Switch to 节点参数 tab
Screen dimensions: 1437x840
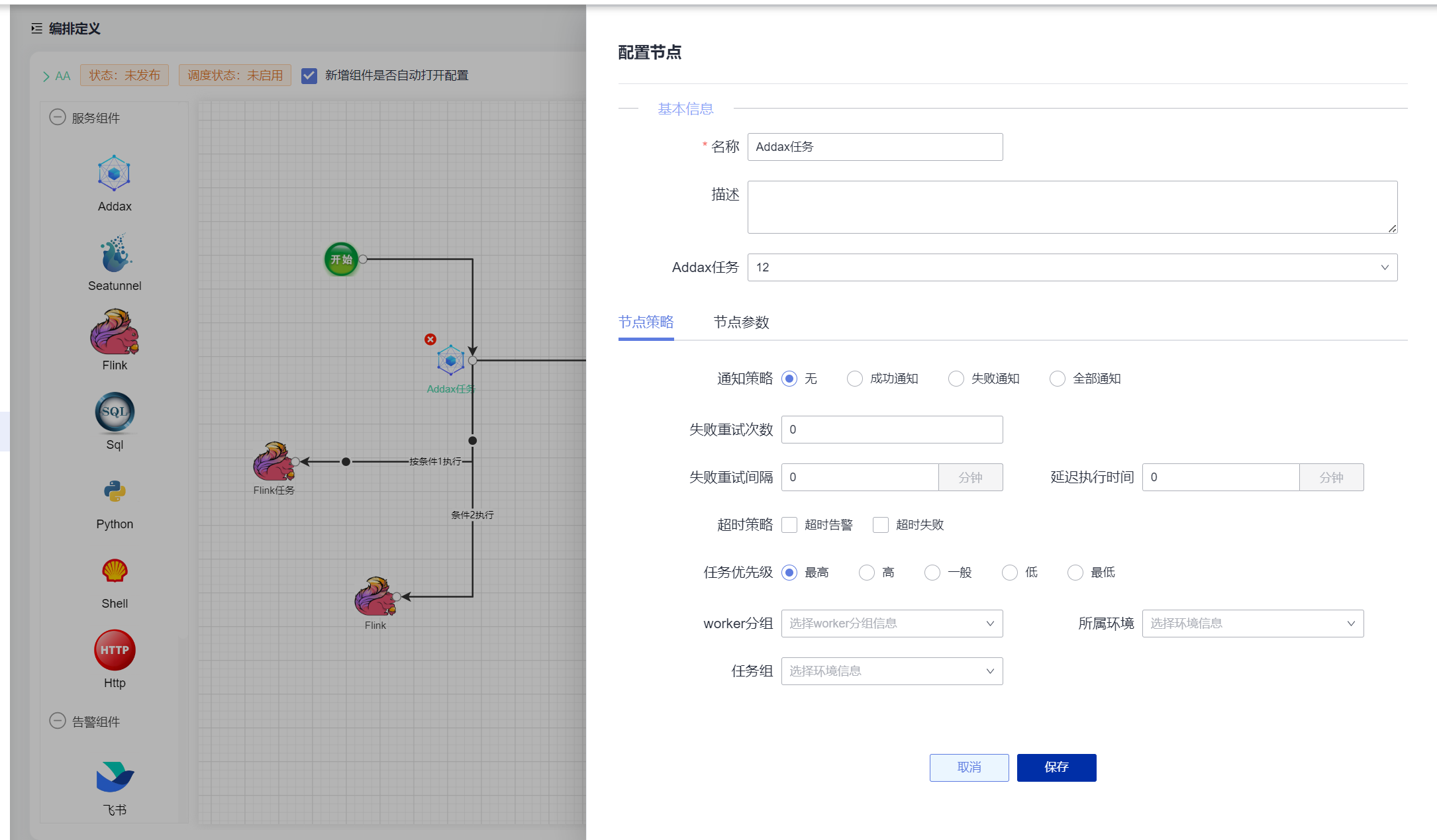point(741,322)
